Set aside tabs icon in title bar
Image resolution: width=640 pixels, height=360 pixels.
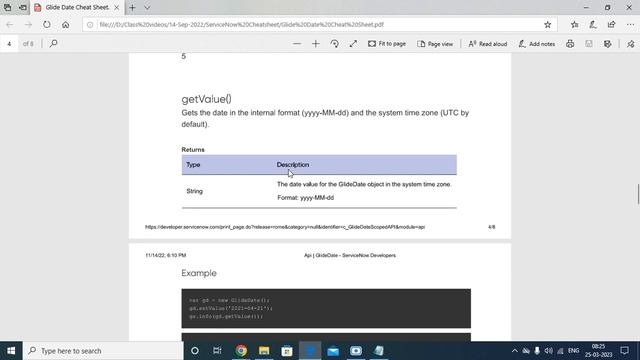tap(23, 7)
